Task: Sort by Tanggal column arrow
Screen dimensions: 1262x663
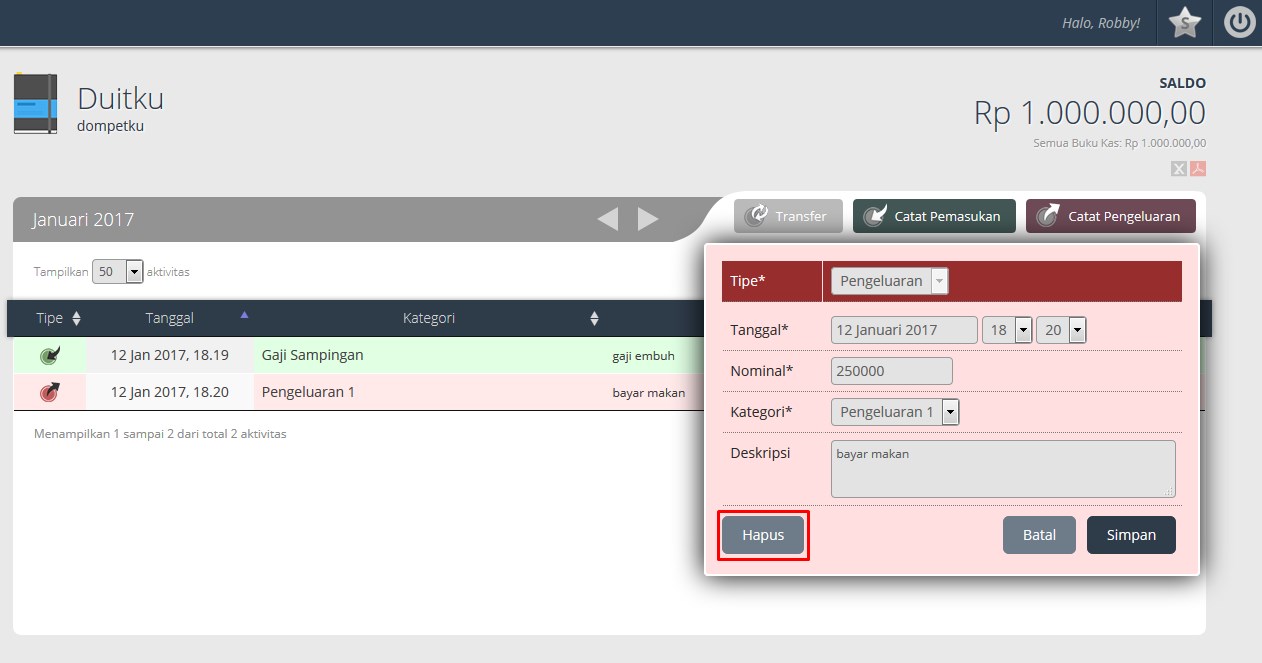Action: click(x=244, y=315)
